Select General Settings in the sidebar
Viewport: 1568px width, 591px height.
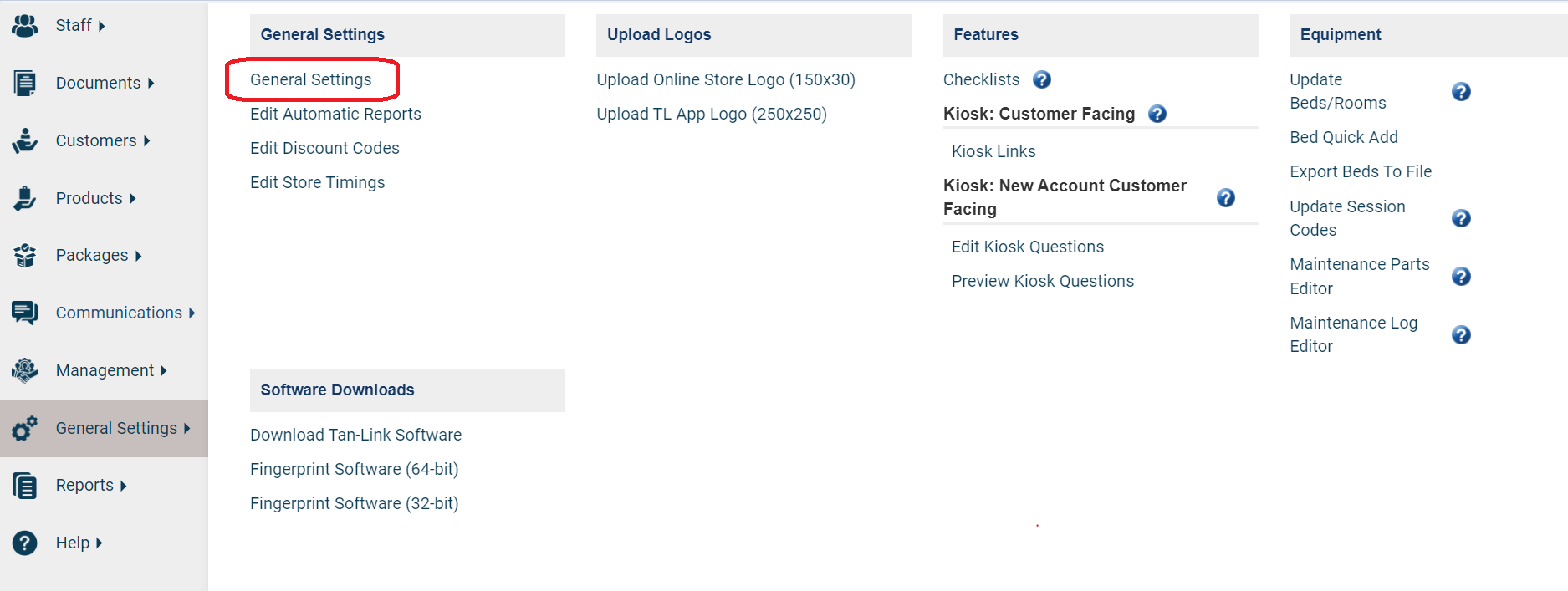pyautogui.click(x=105, y=428)
